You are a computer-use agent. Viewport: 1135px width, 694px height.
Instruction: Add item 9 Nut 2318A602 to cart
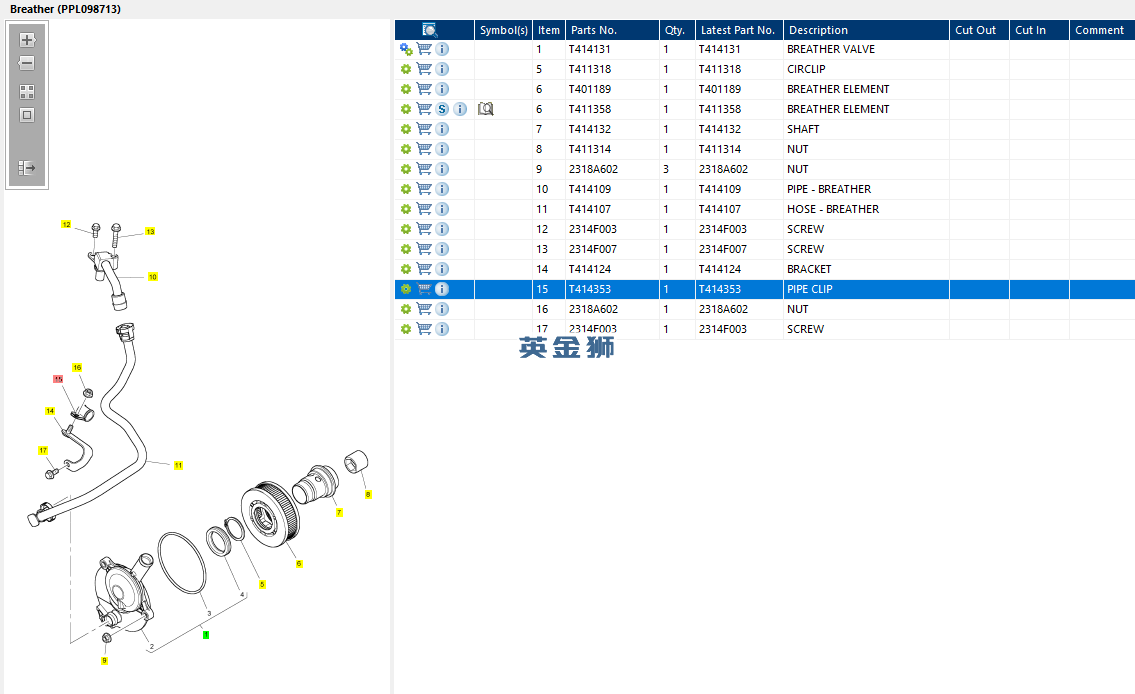click(424, 169)
